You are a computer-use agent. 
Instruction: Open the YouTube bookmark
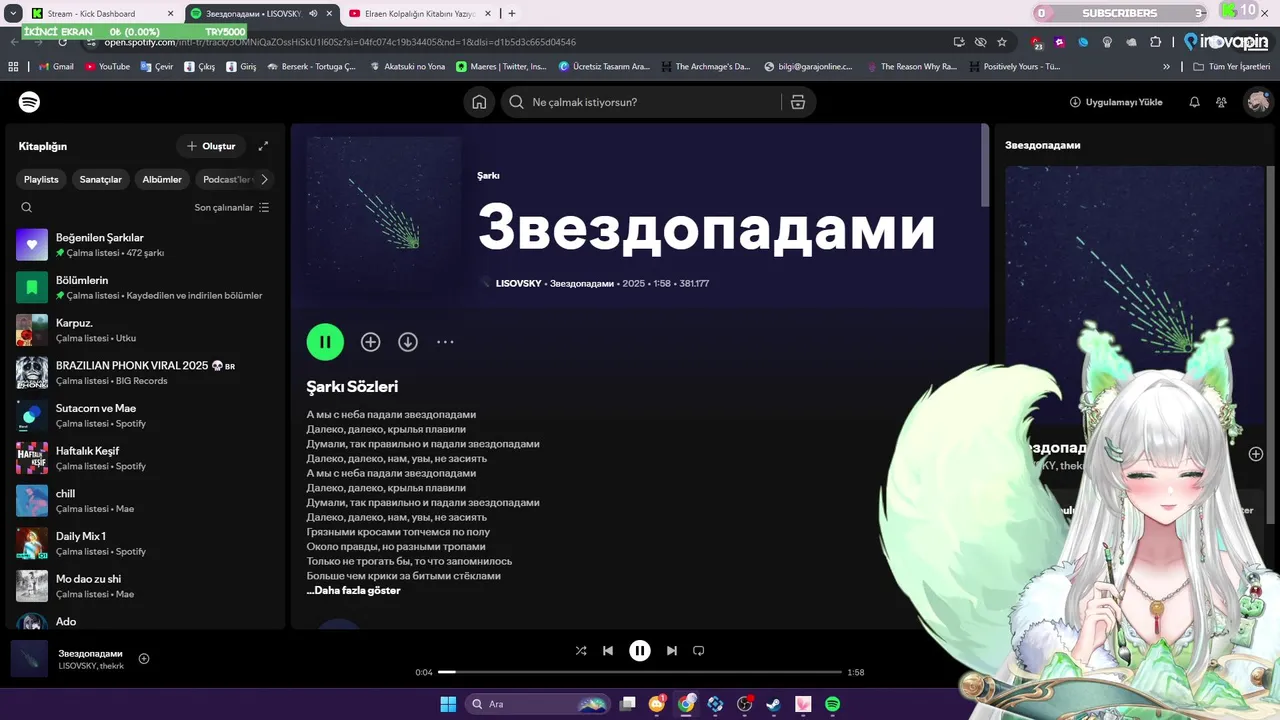[x=107, y=67]
